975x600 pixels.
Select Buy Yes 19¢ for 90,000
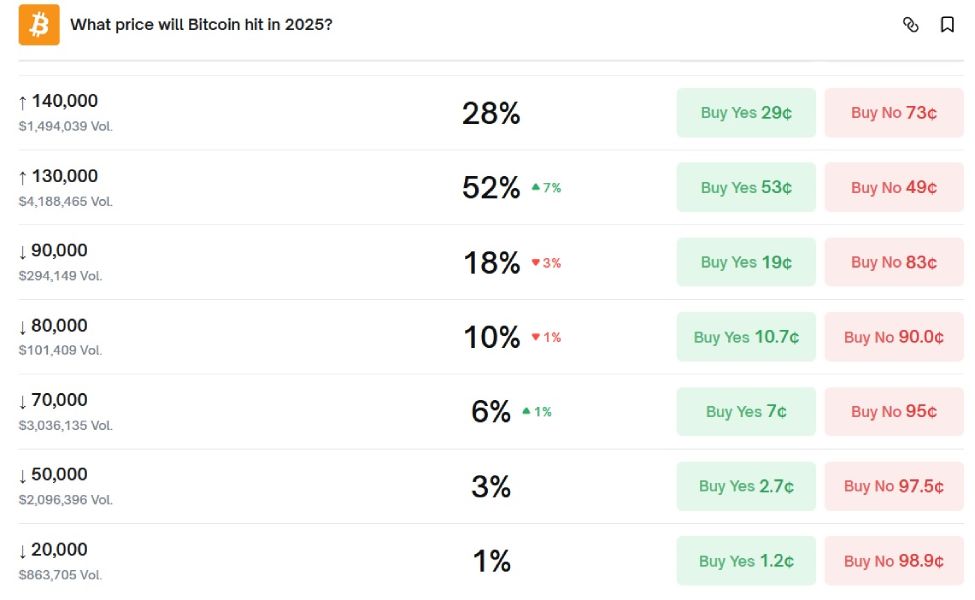[746, 262]
